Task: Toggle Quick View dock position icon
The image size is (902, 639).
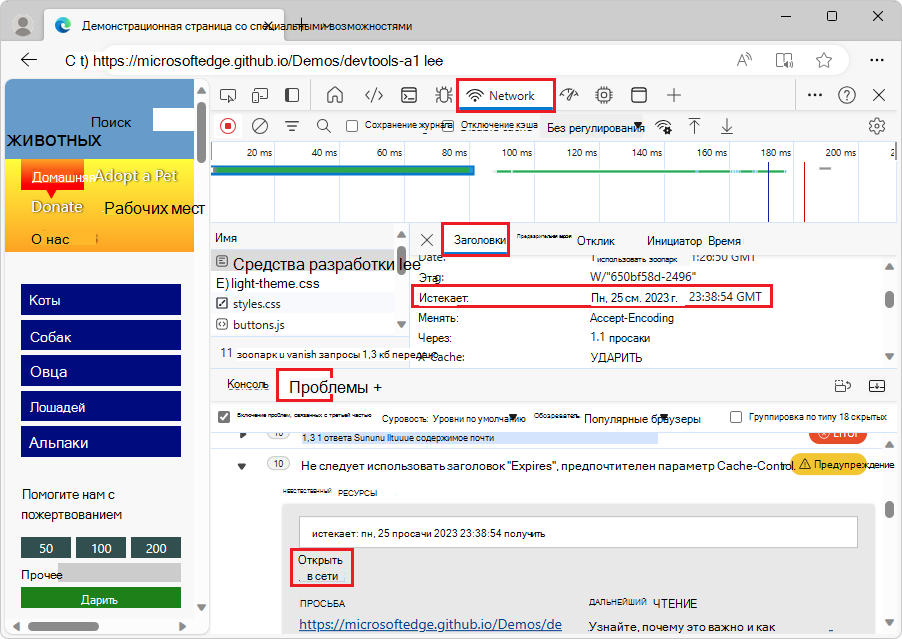Action: pos(843,386)
